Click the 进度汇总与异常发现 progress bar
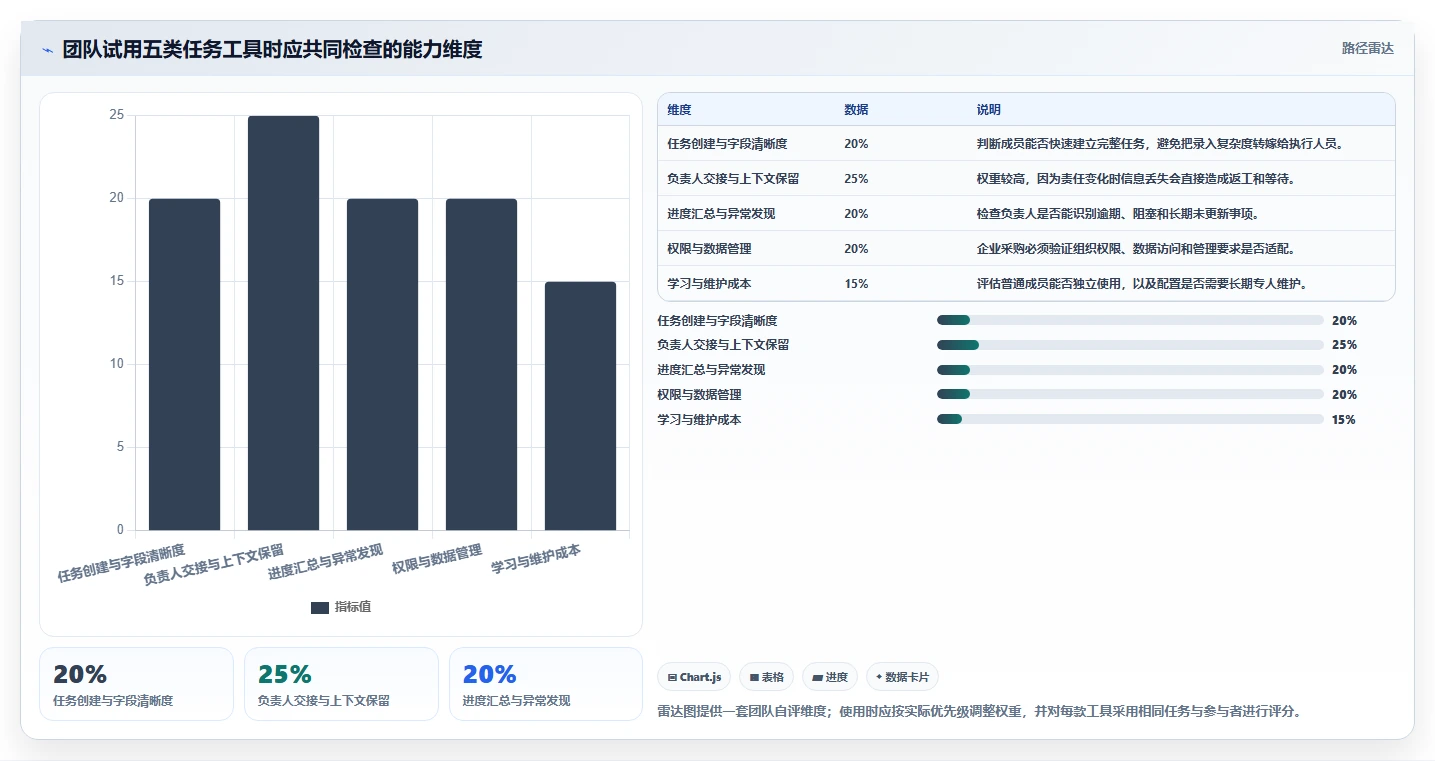Viewport: 1435px width, 761px height. click(1130, 370)
